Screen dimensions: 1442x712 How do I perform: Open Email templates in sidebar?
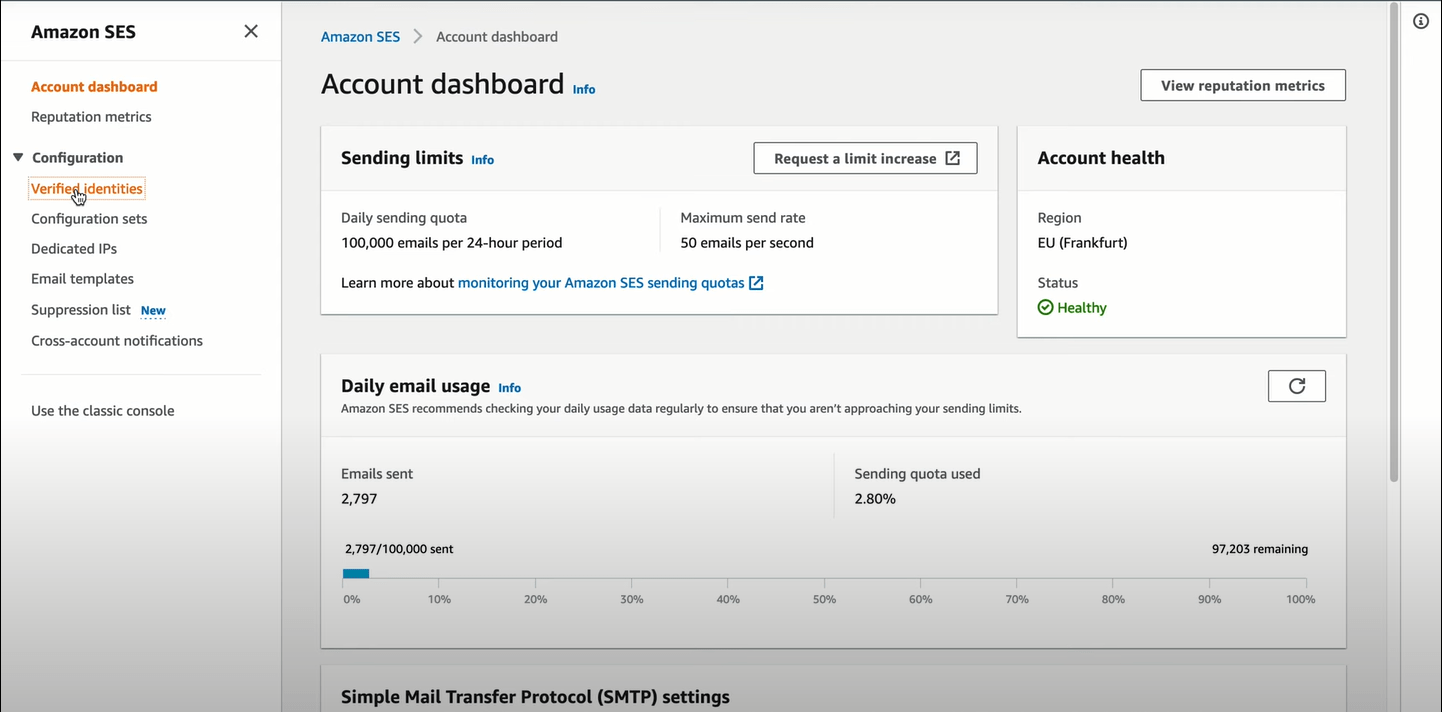coord(82,279)
